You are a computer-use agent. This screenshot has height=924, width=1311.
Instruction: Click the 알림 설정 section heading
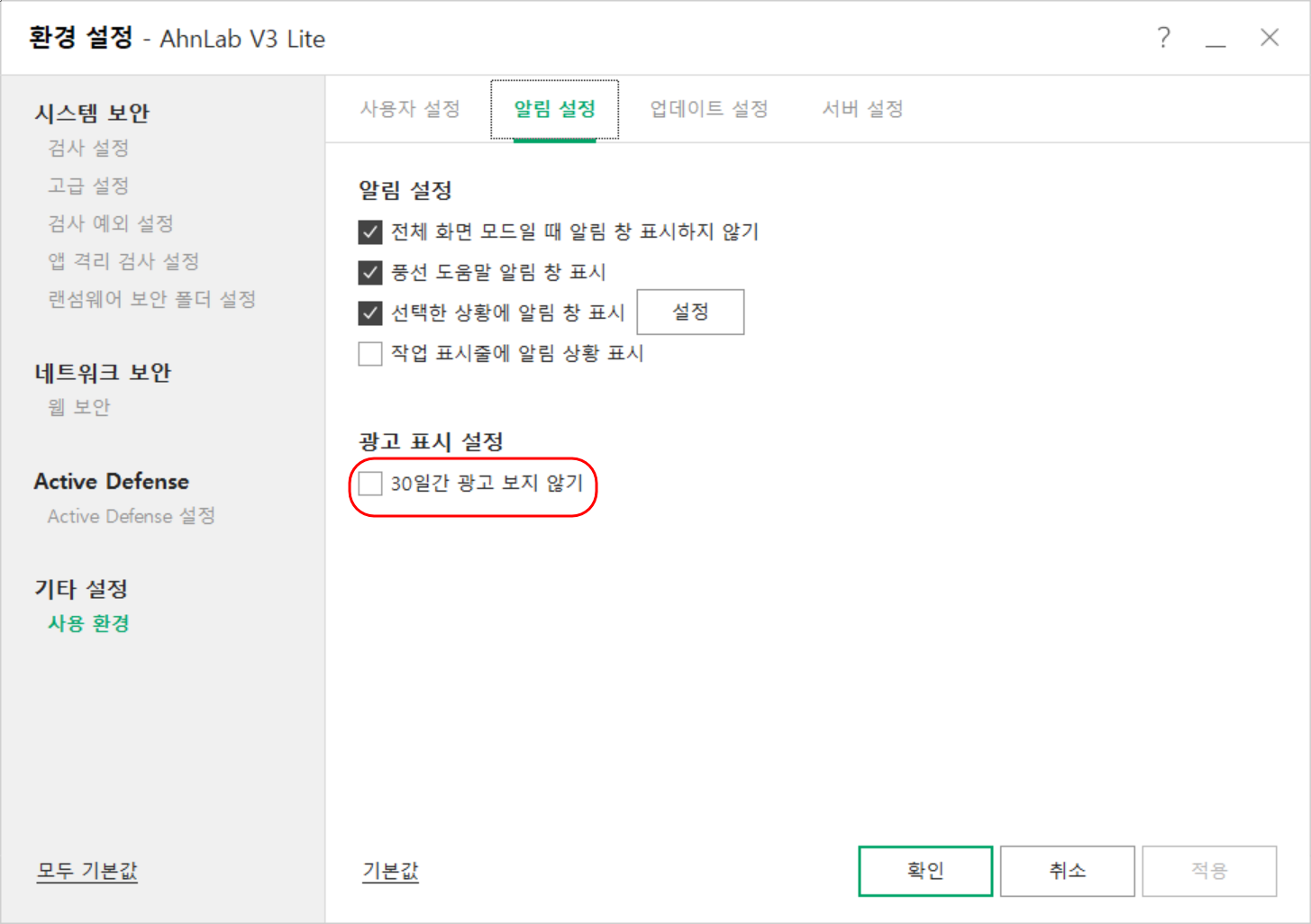point(405,190)
